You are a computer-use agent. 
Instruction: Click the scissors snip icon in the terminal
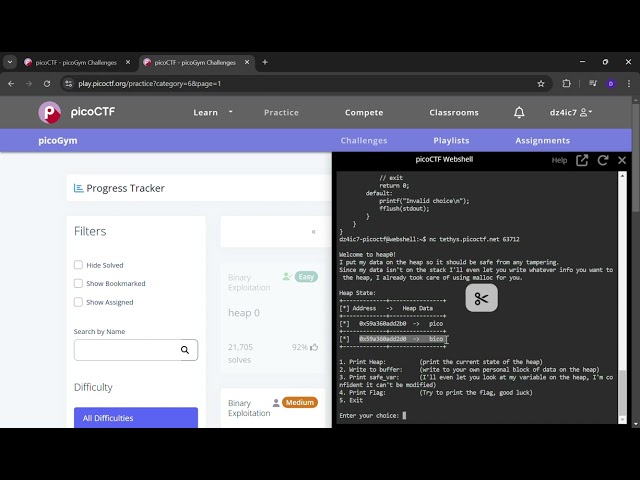point(482,298)
